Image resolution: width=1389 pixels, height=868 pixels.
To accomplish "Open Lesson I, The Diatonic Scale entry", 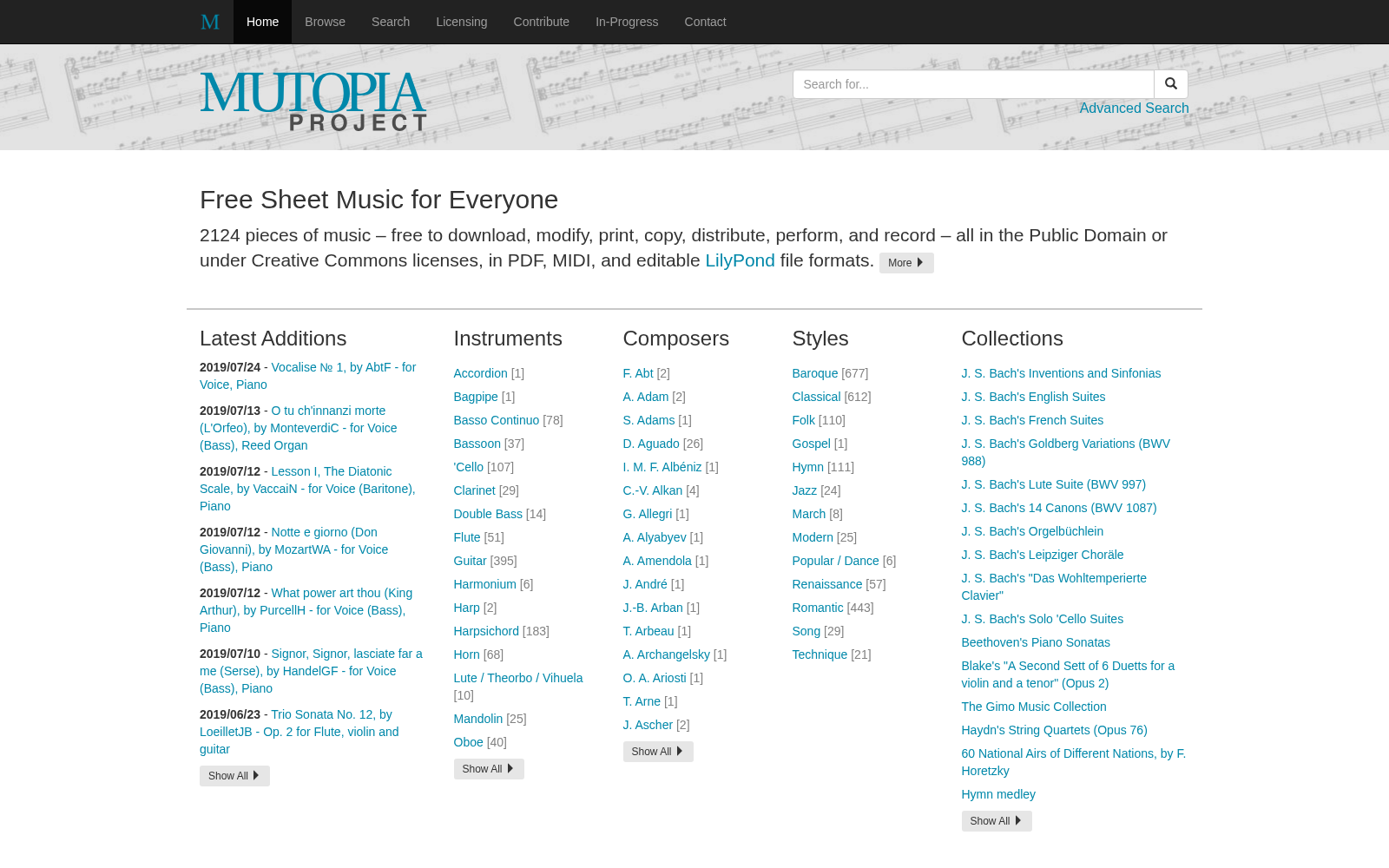I will [x=307, y=489].
